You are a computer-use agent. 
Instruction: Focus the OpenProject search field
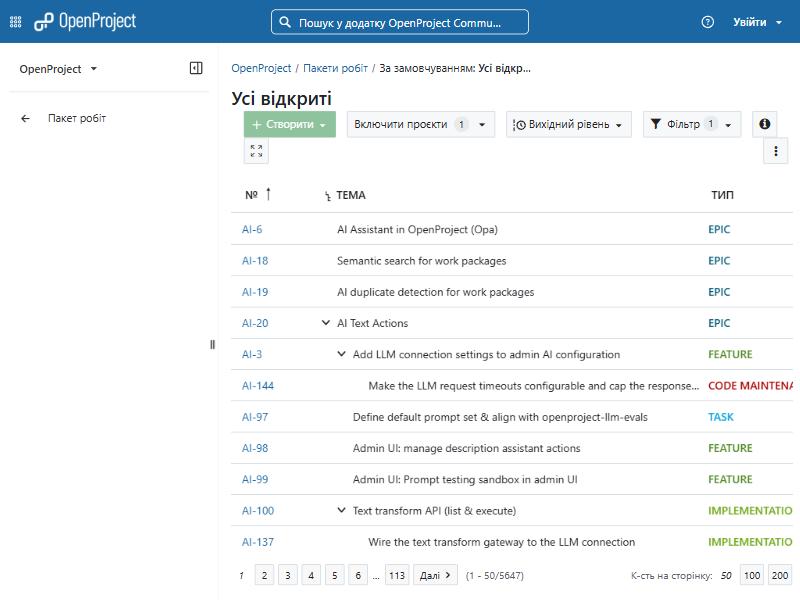[x=399, y=22]
